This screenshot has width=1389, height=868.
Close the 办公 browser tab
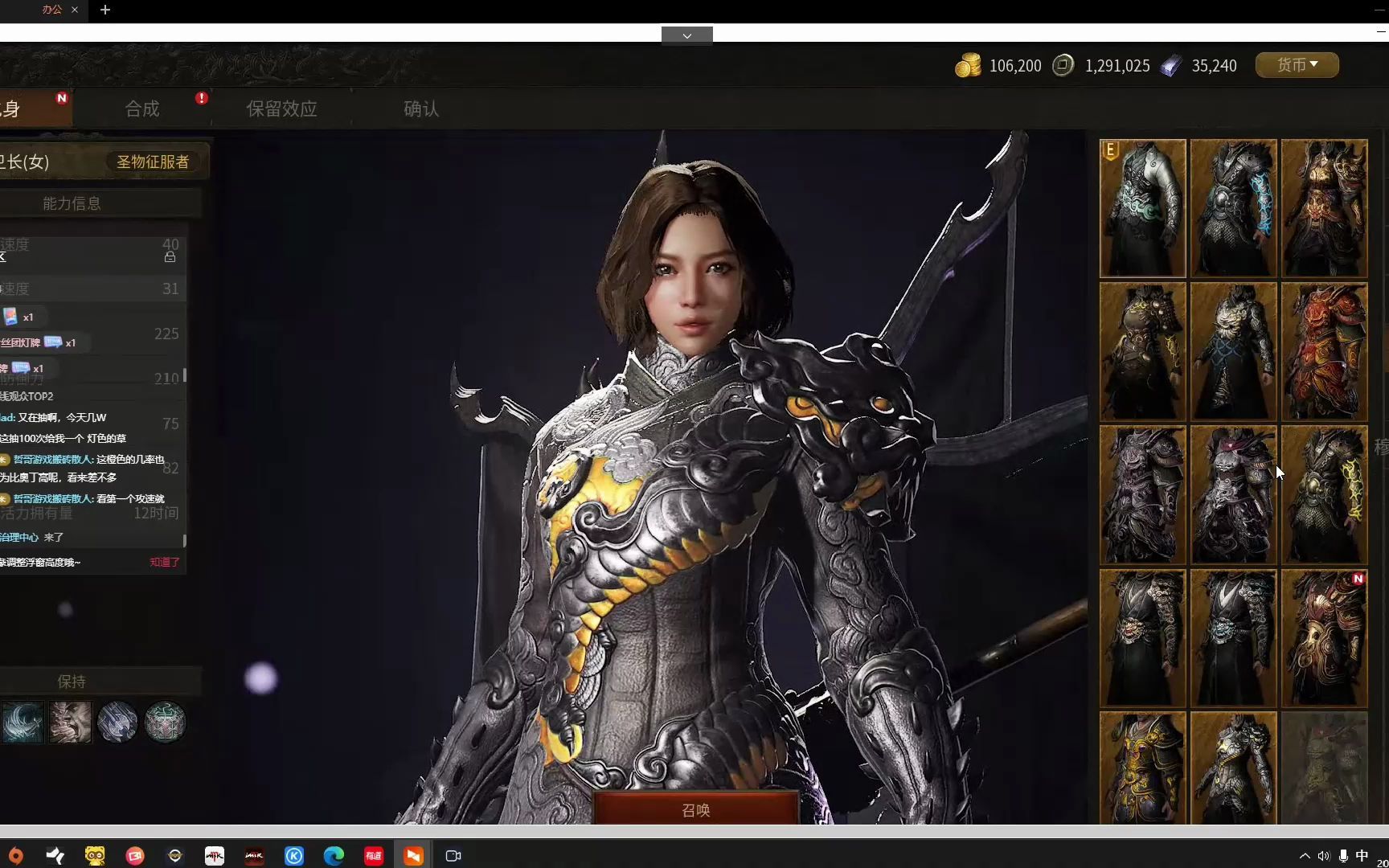75,10
